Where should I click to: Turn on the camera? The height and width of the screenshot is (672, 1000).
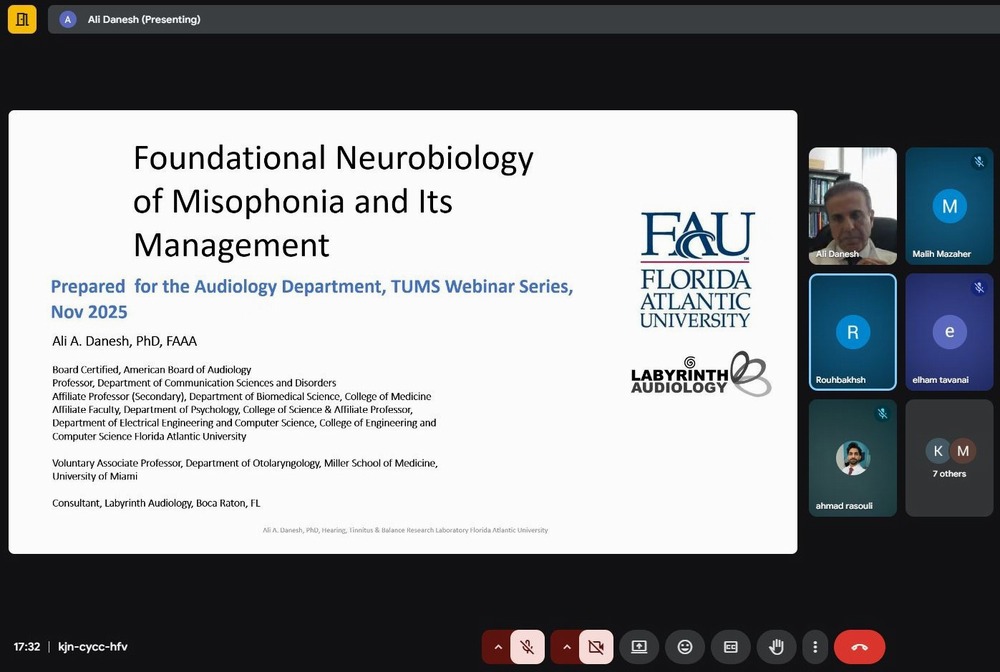(596, 647)
